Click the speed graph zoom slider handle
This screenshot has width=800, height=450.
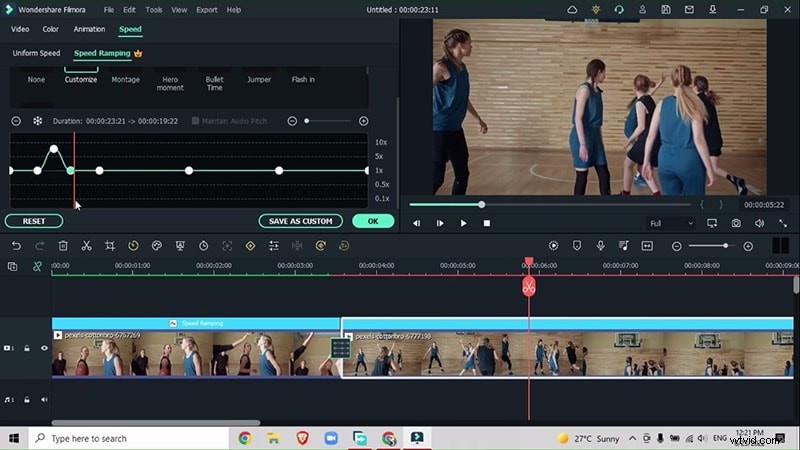(307, 121)
